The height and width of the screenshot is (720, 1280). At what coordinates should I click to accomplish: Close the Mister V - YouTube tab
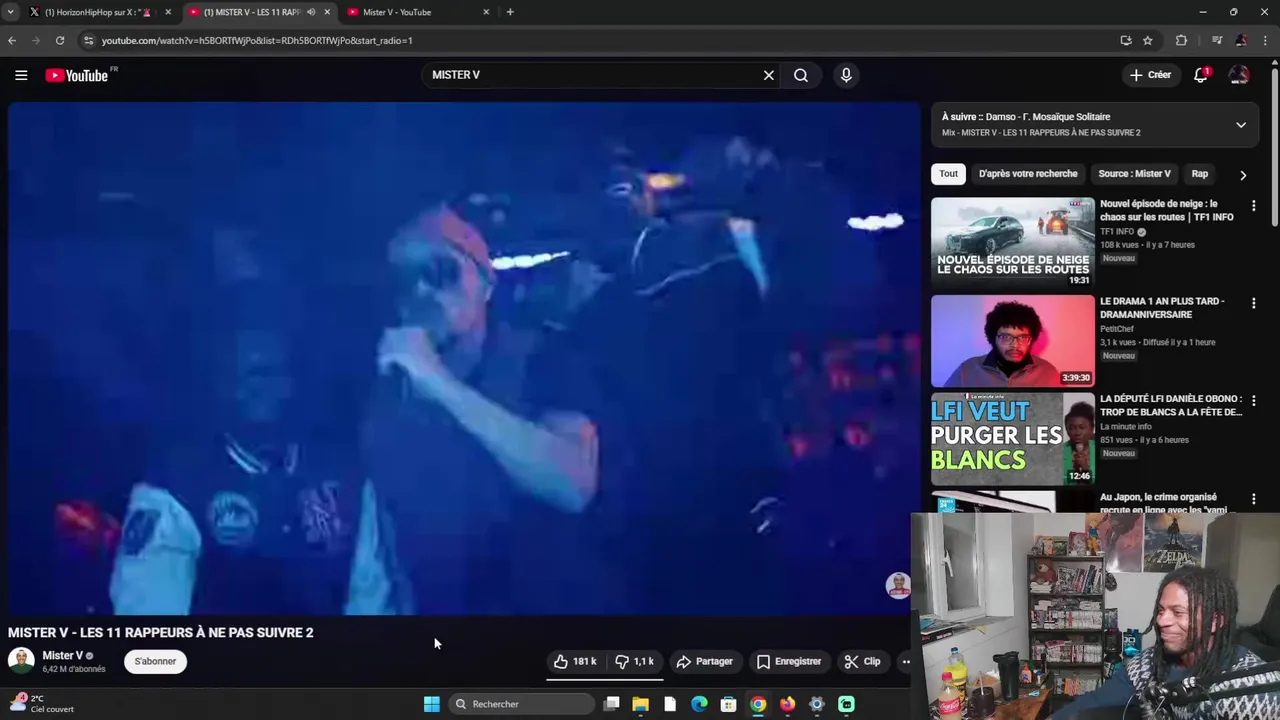point(486,12)
